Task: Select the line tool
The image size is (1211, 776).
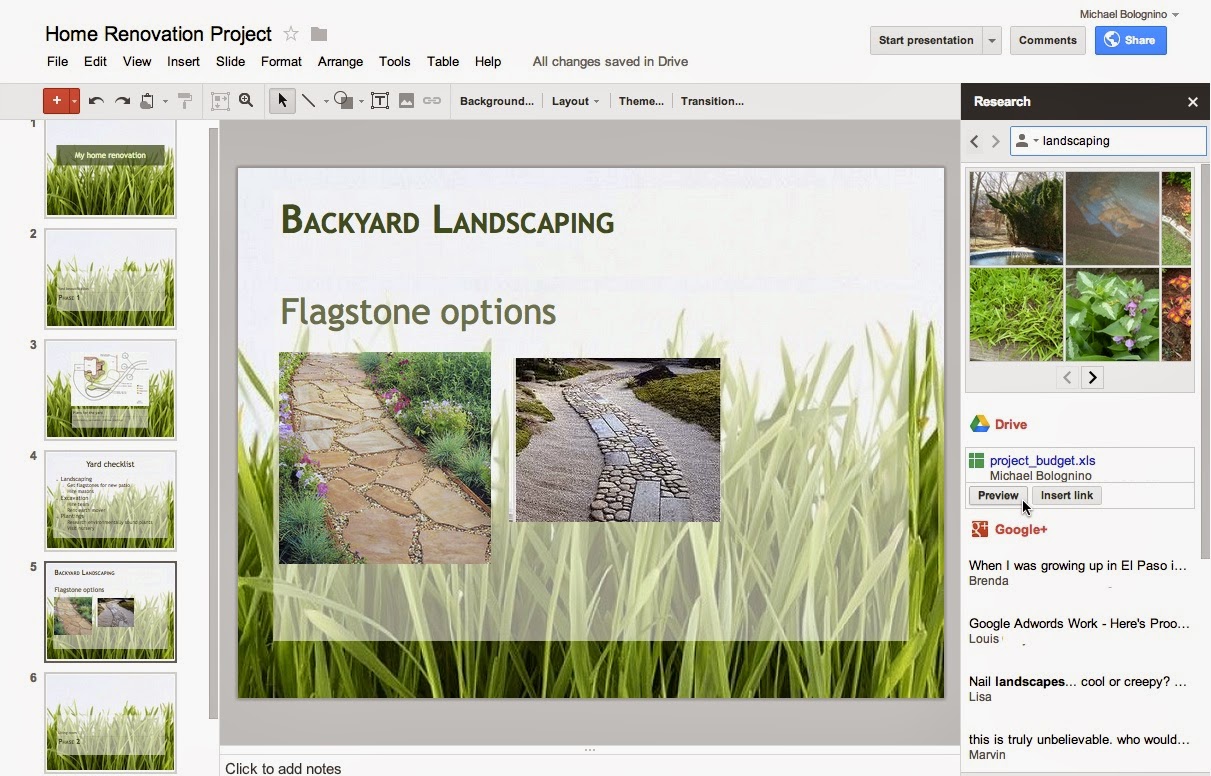Action: click(308, 101)
